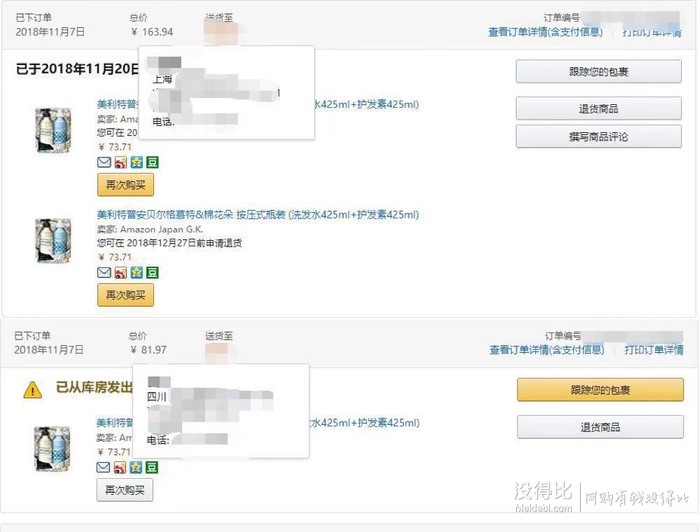The image size is (700, 532).
Task: Click email share icon under first product
Action: pyautogui.click(x=104, y=162)
